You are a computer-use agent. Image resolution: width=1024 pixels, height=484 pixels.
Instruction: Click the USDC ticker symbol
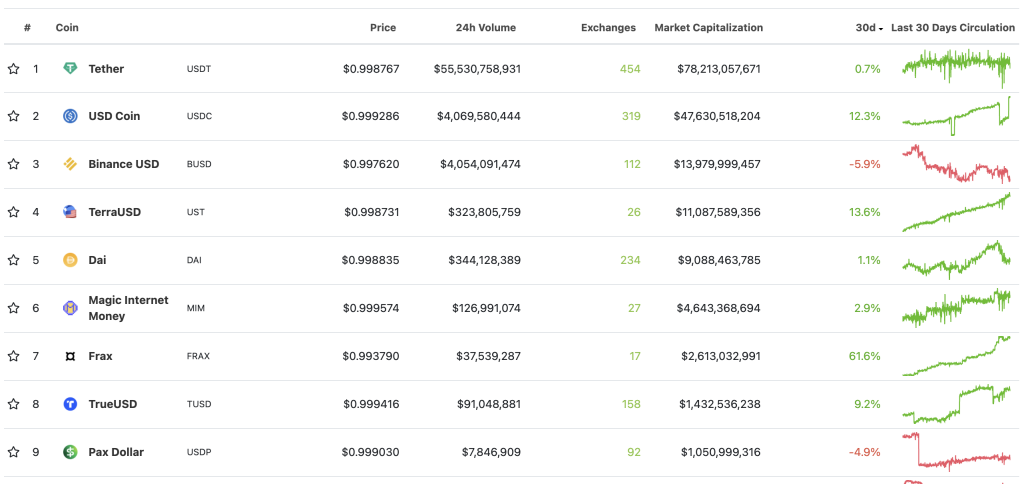click(199, 116)
